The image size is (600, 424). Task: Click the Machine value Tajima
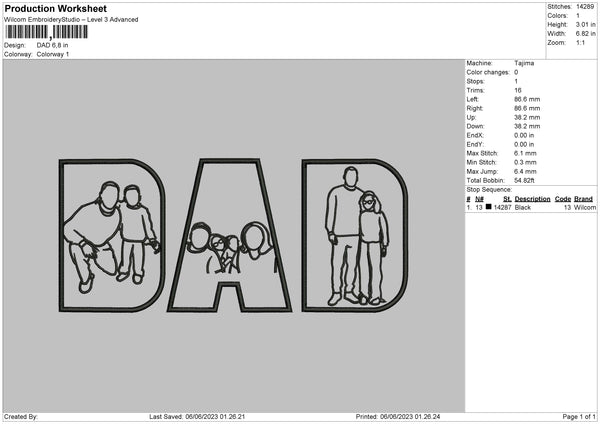(523, 62)
